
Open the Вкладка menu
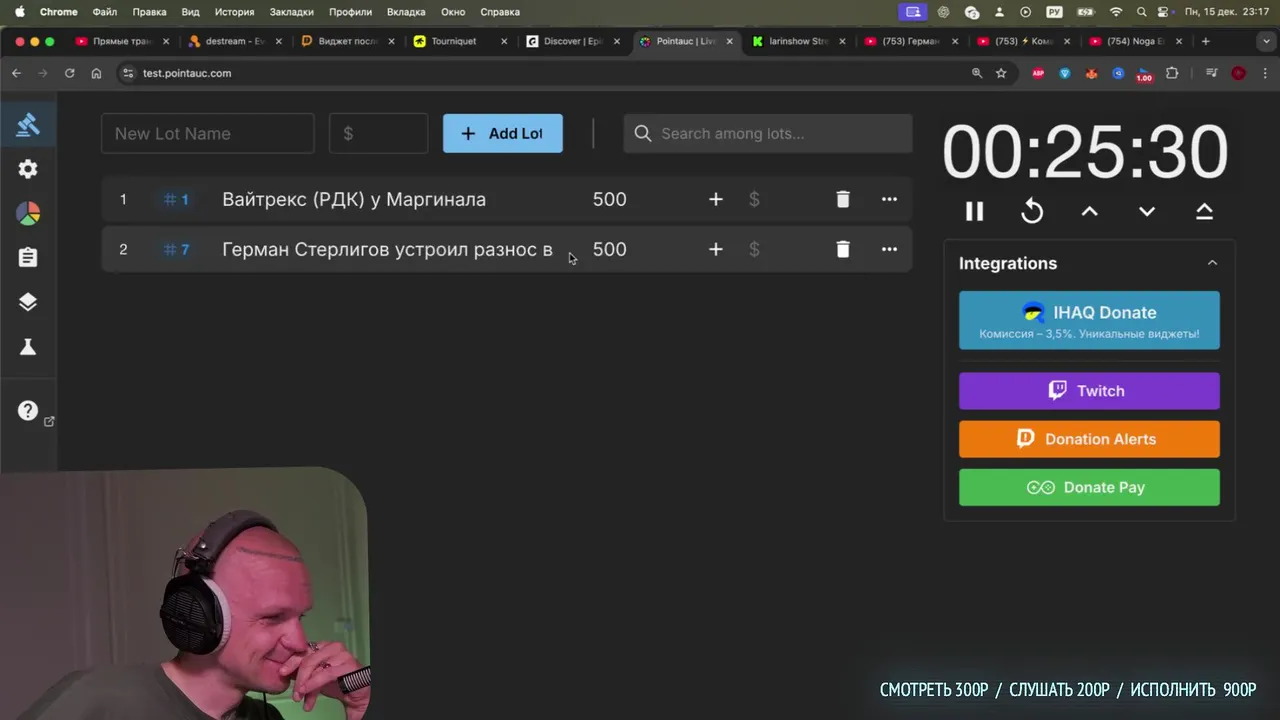coord(405,12)
